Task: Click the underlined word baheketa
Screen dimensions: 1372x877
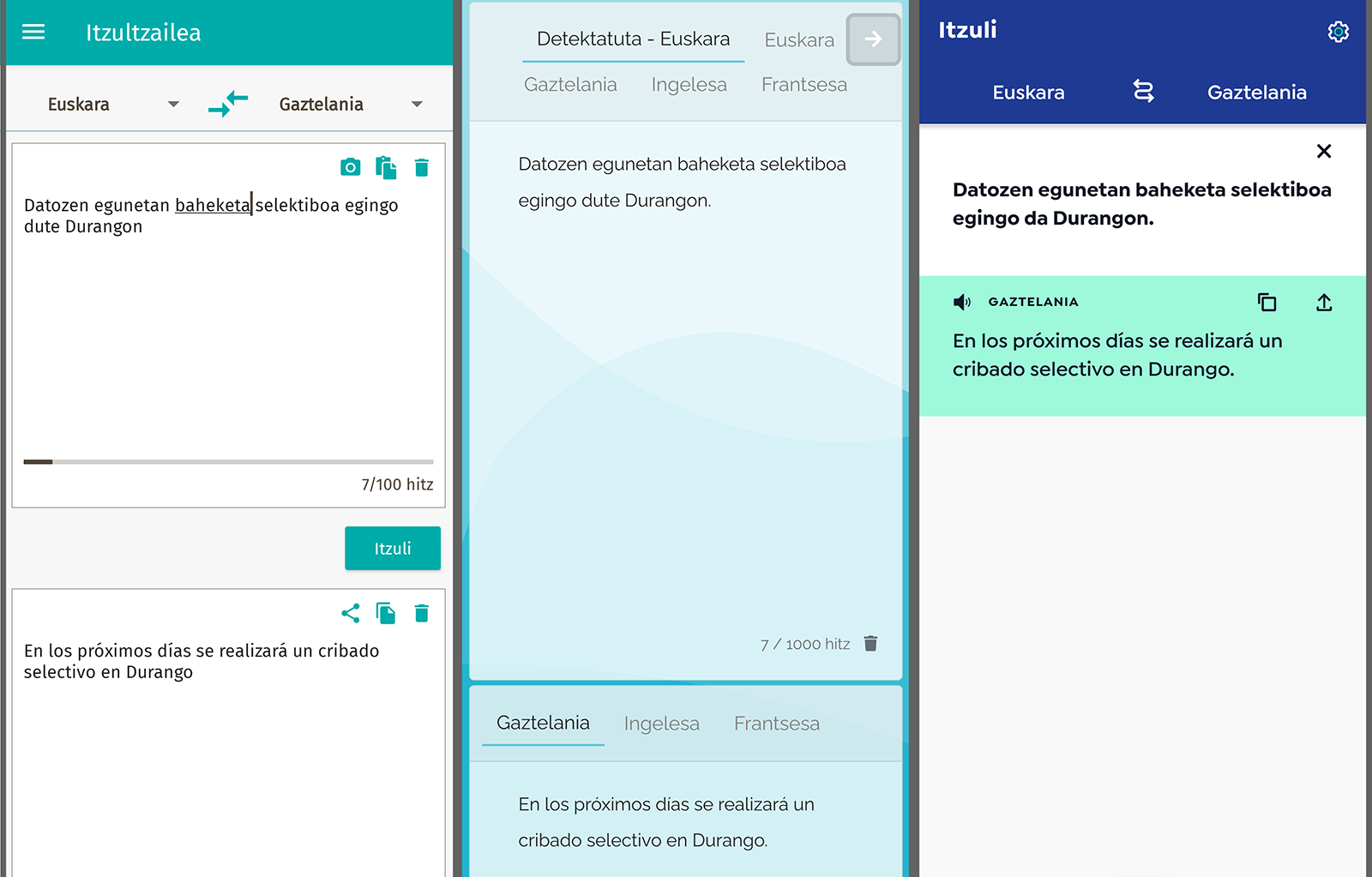Action: point(213,205)
